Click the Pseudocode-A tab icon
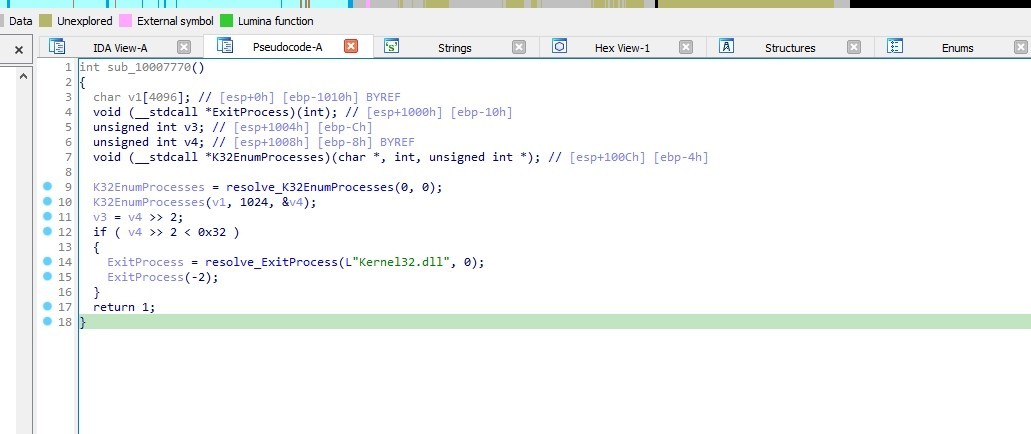The image size is (1031, 434). pos(226,45)
